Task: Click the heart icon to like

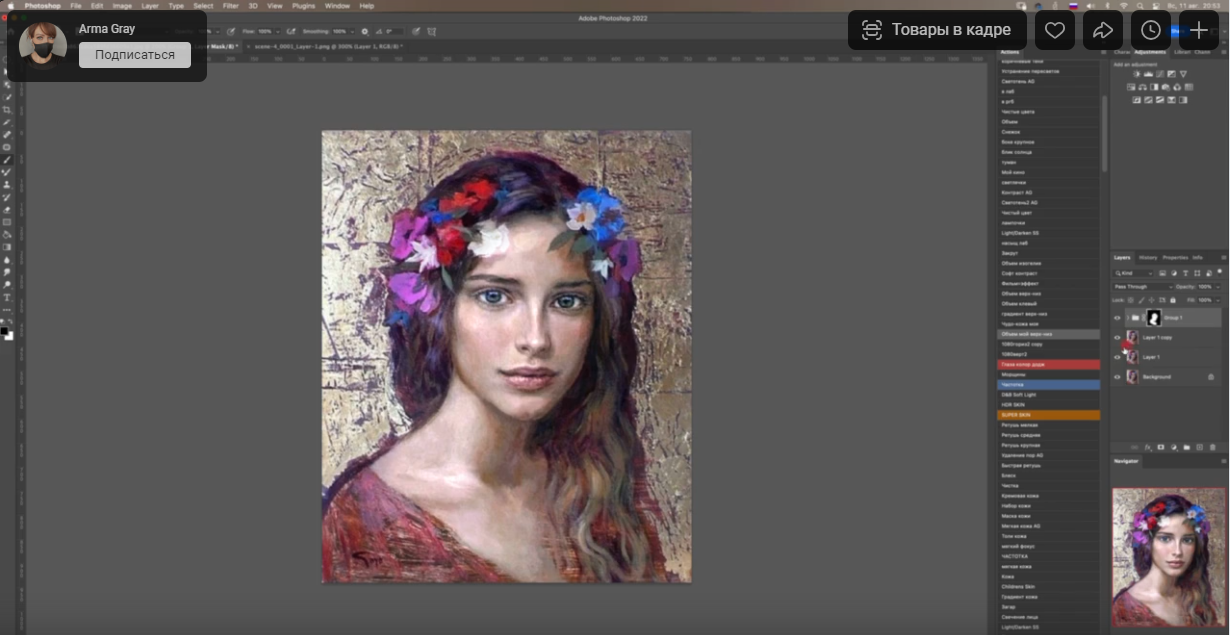Action: (1054, 30)
